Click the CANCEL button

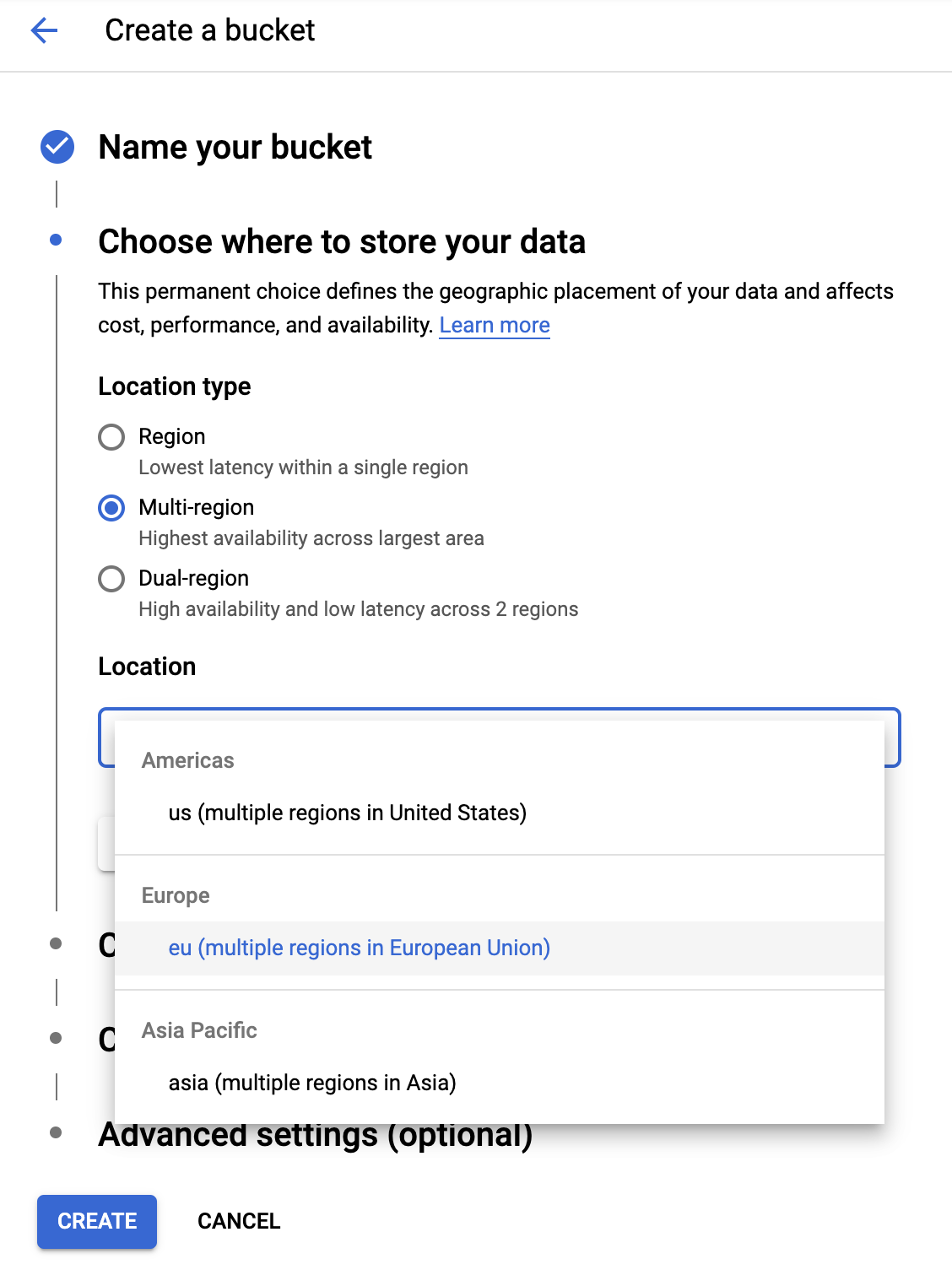click(239, 1221)
